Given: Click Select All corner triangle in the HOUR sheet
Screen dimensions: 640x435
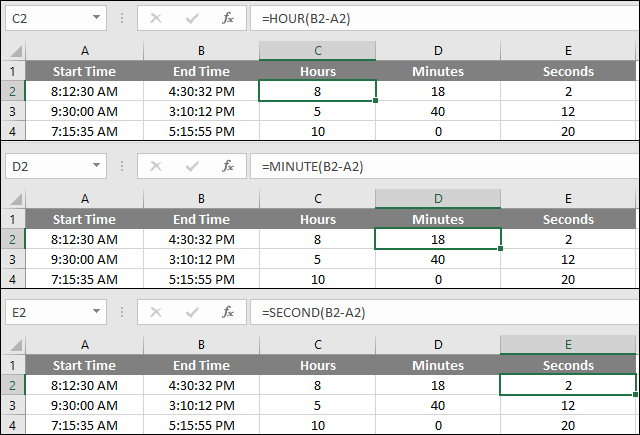Looking at the screenshot, I should point(16,51).
